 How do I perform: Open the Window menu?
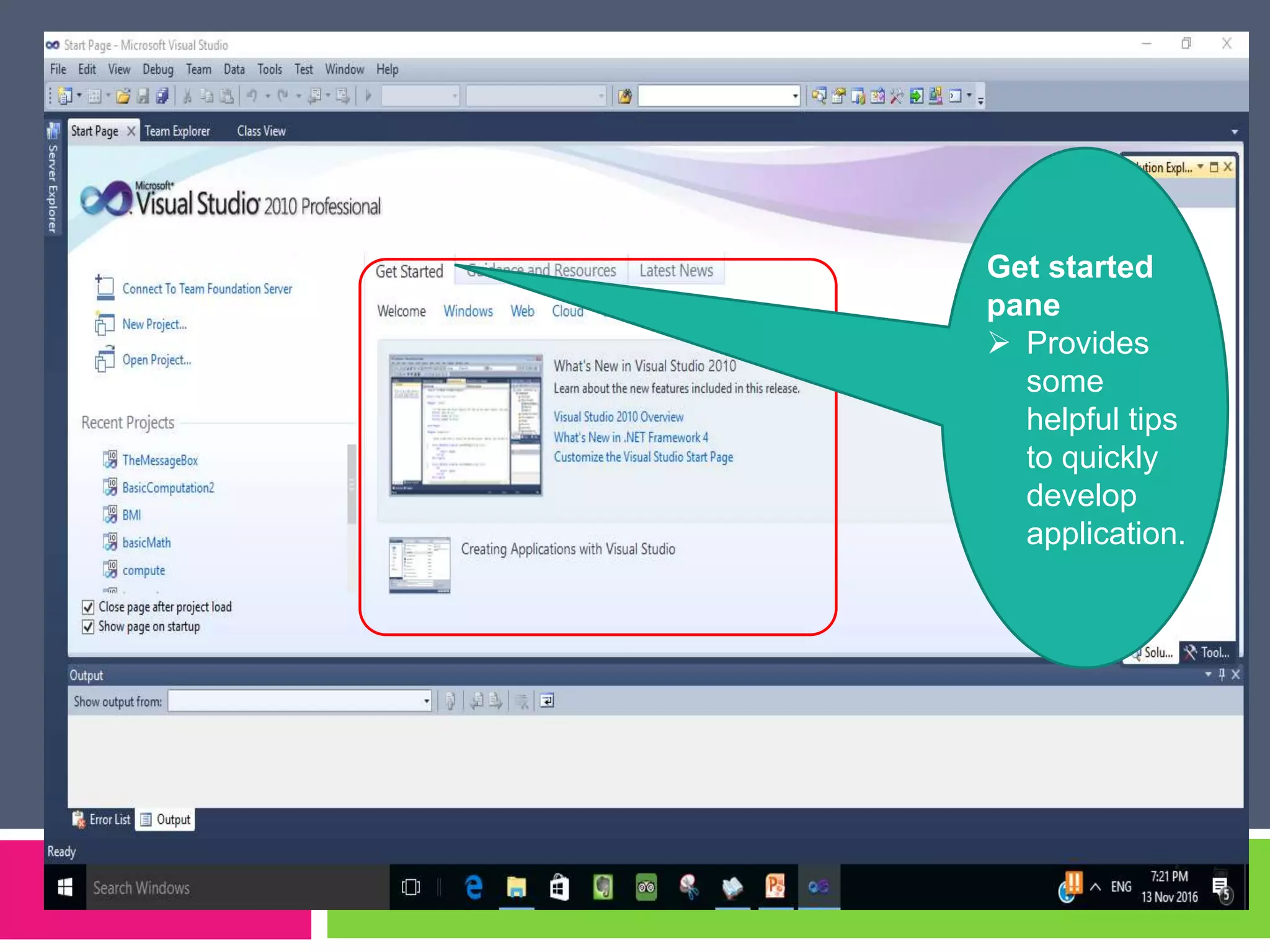tap(345, 69)
